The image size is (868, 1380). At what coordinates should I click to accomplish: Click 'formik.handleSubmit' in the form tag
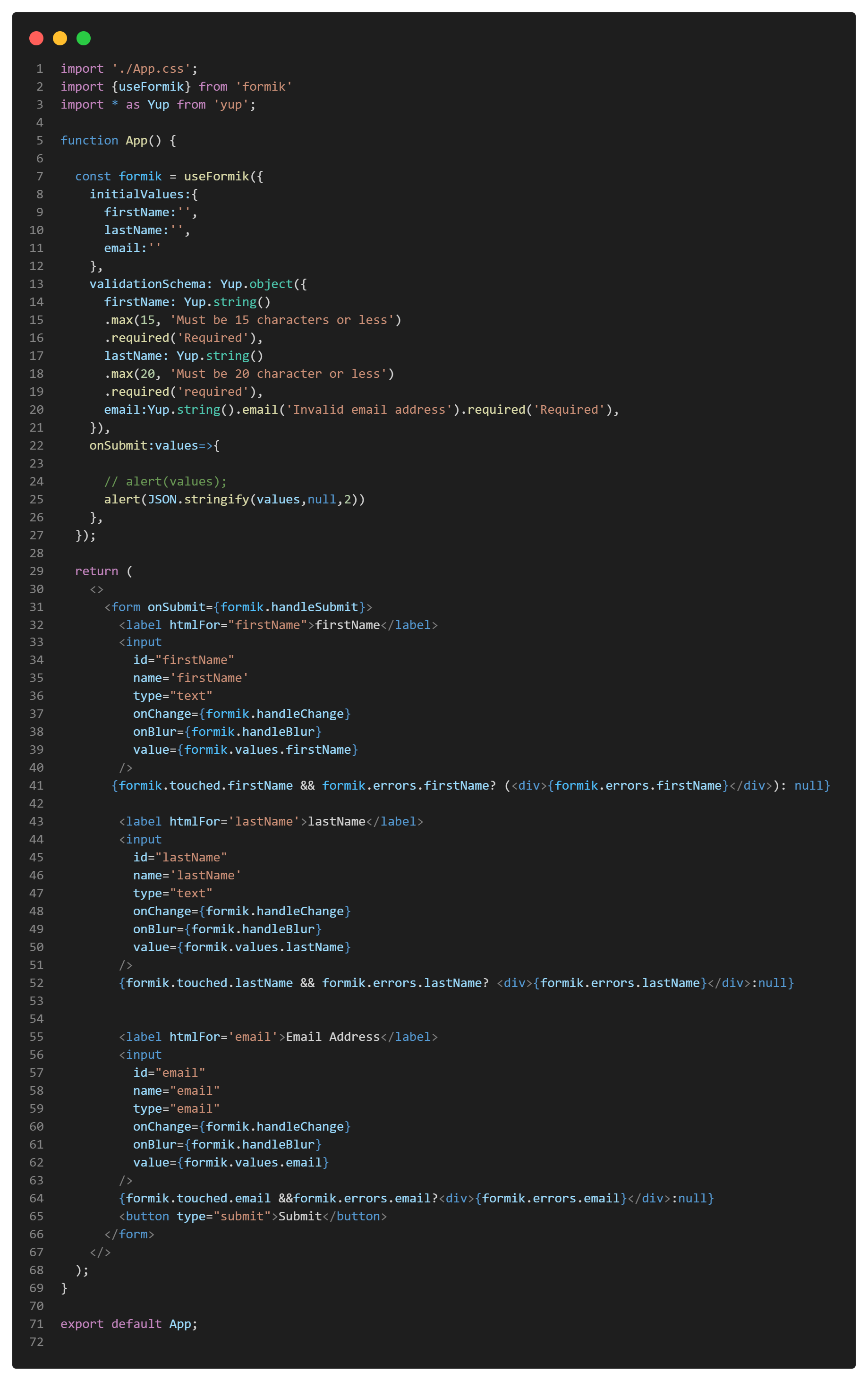pyautogui.click(x=289, y=607)
